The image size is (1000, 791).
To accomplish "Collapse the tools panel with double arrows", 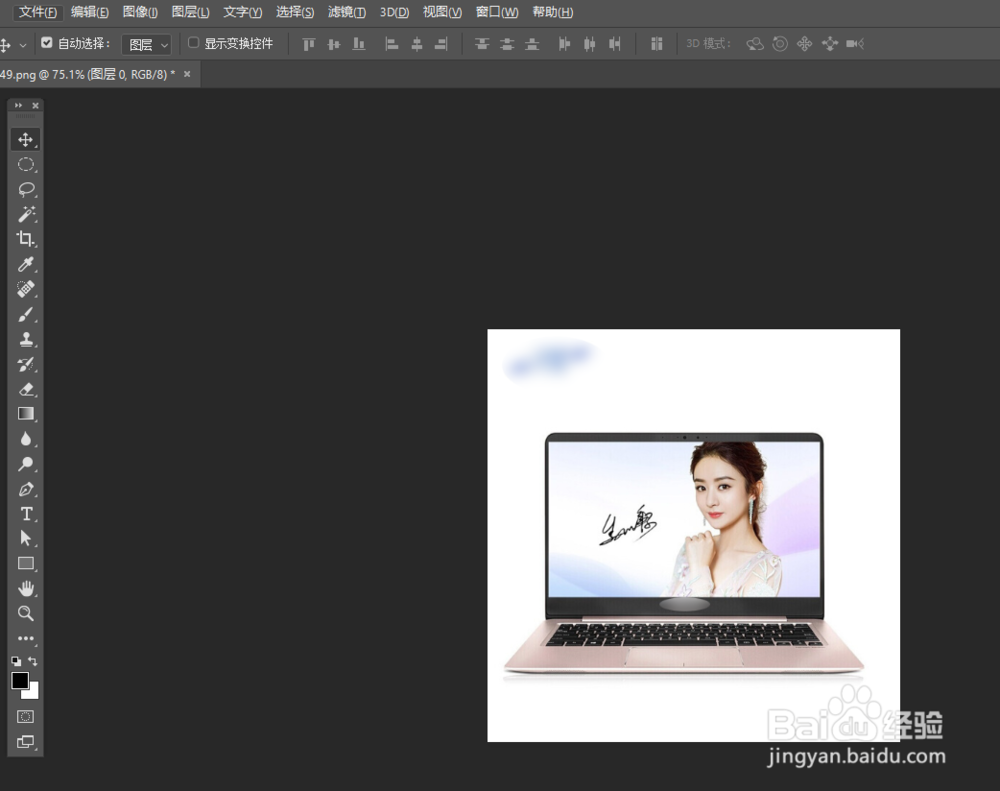I will click(x=18, y=105).
